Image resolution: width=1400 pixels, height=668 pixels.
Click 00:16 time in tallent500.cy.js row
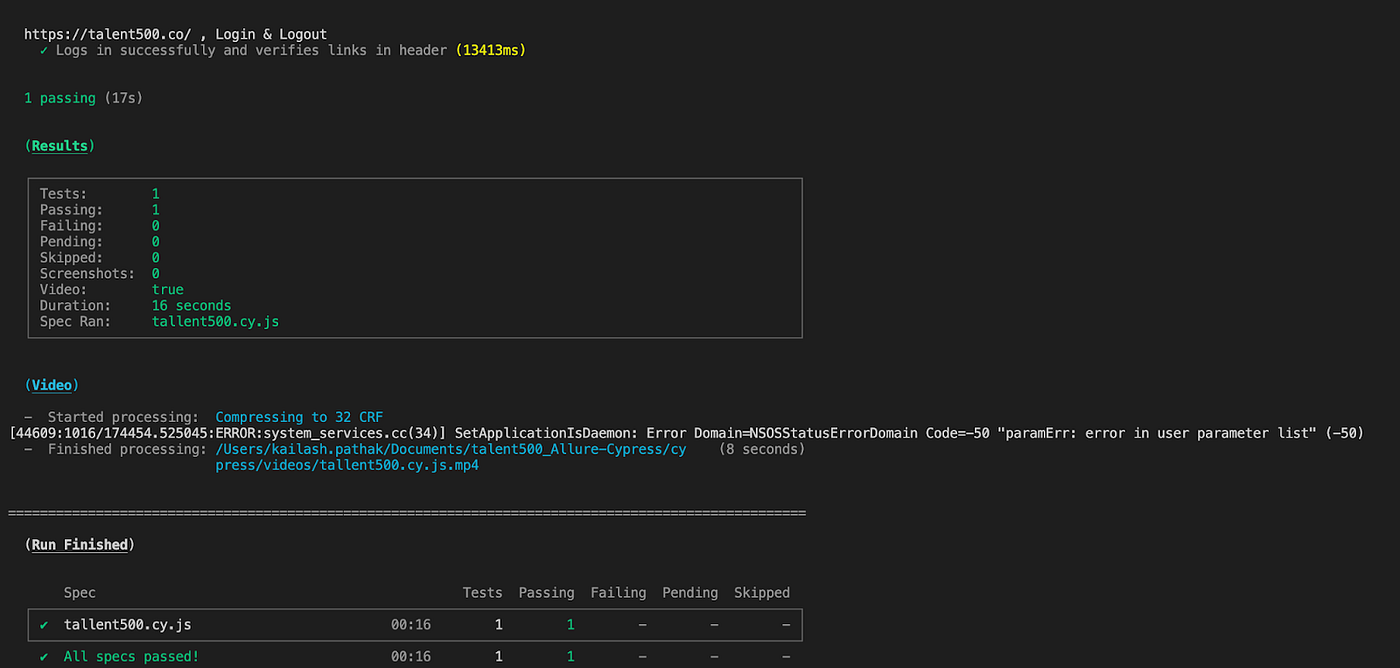click(411, 625)
